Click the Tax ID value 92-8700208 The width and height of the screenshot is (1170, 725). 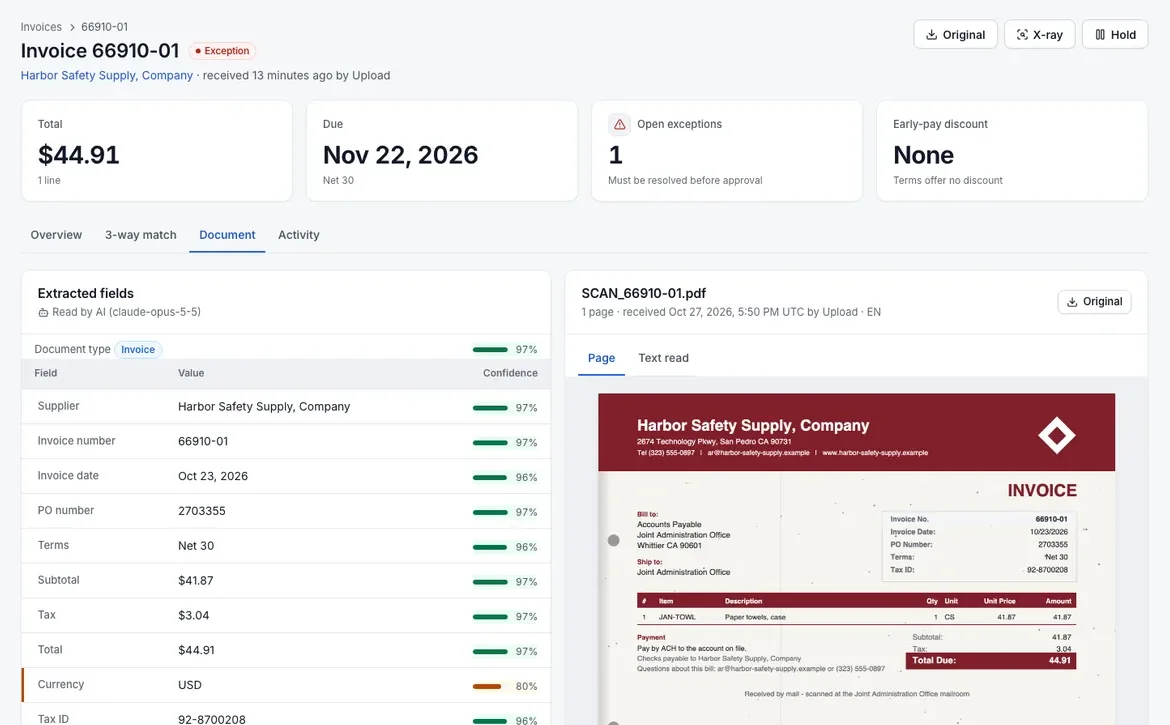coord(212,719)
